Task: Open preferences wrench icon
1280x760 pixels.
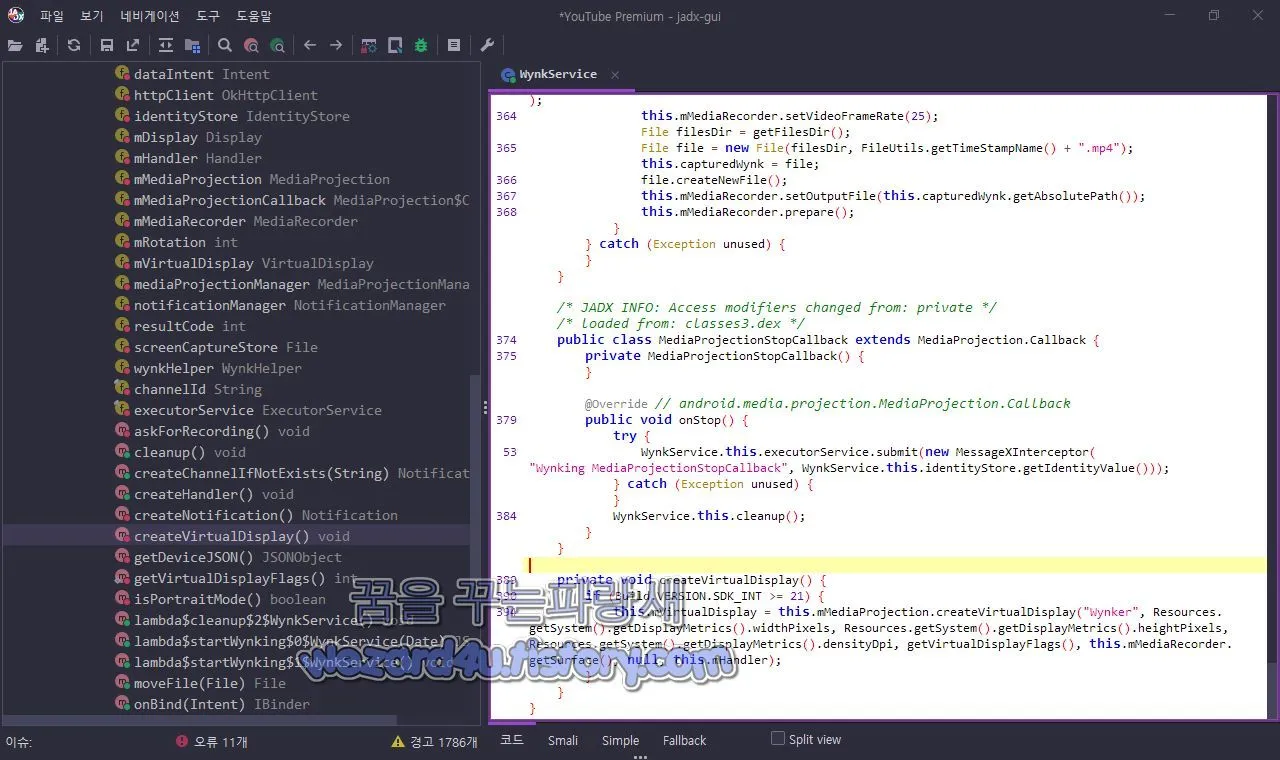Action: pos(487,45)
